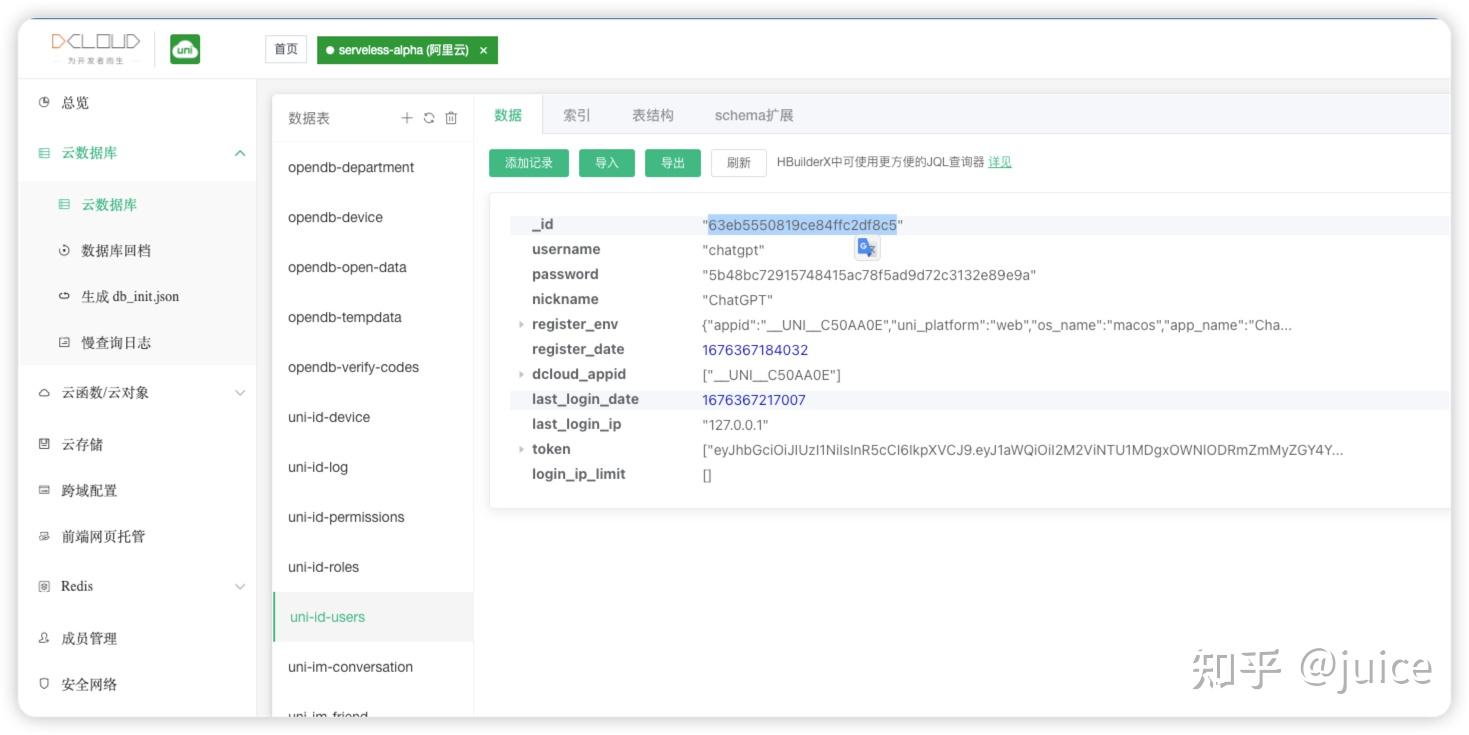Select the uni-id-roles table
Viewport: 1469px width, 735px height.
coord(373,567)
